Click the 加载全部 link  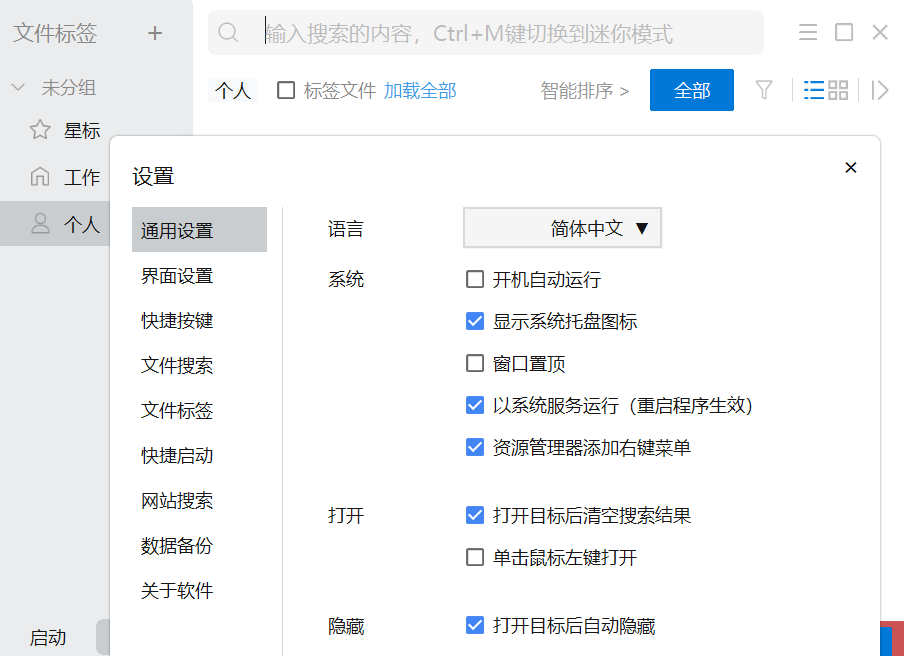pyautogui.click(x=420, y=91)
